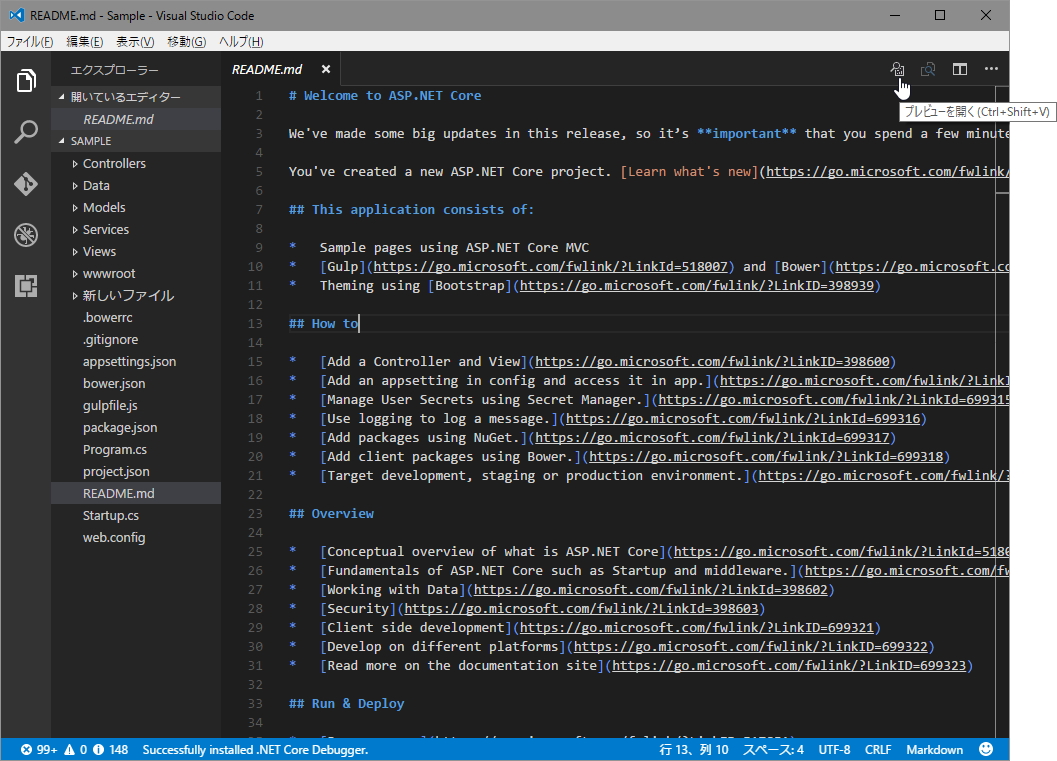Open Startup.cs in explorer
Screen dimensions: 1057x761
tap(136, 516)
